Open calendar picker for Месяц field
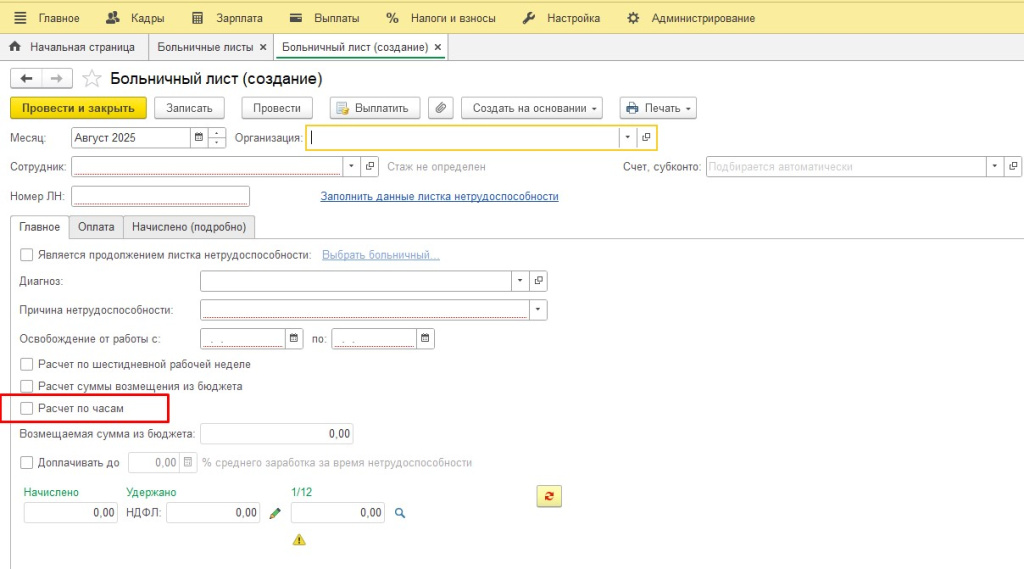 198,138
